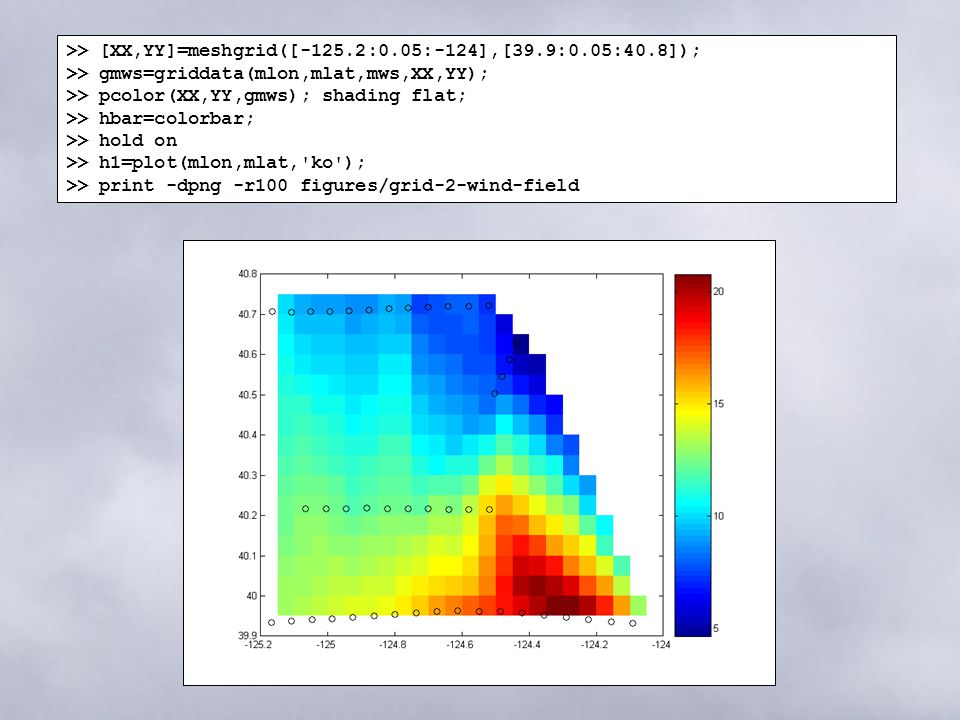This screenshot has width=960, height=720.
Task: Click the colorbar tick label 10
Action: pyautogui.click(x=719, y=516)
